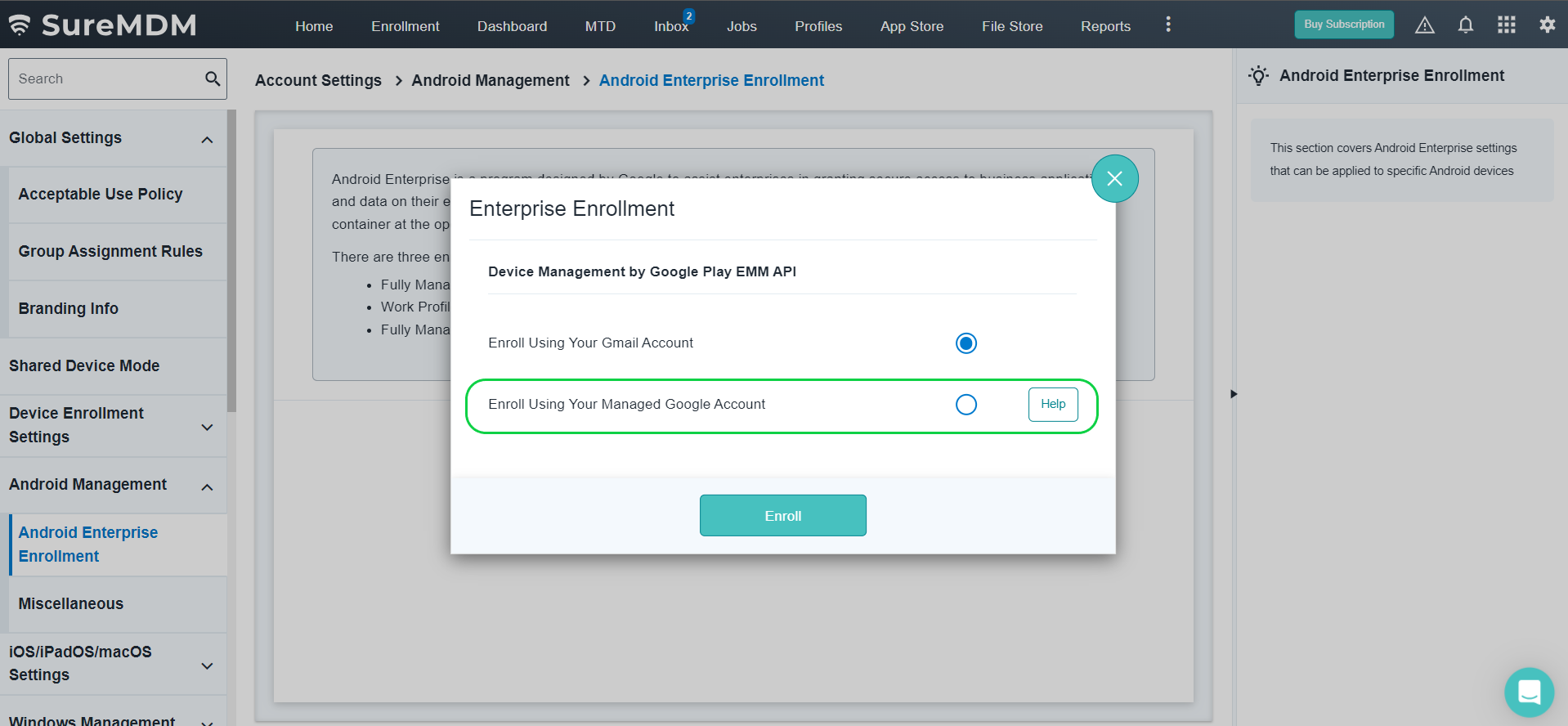Open the Reports tab
Viewport: 1568px width, 726px height.
[x=1105, y=26]
